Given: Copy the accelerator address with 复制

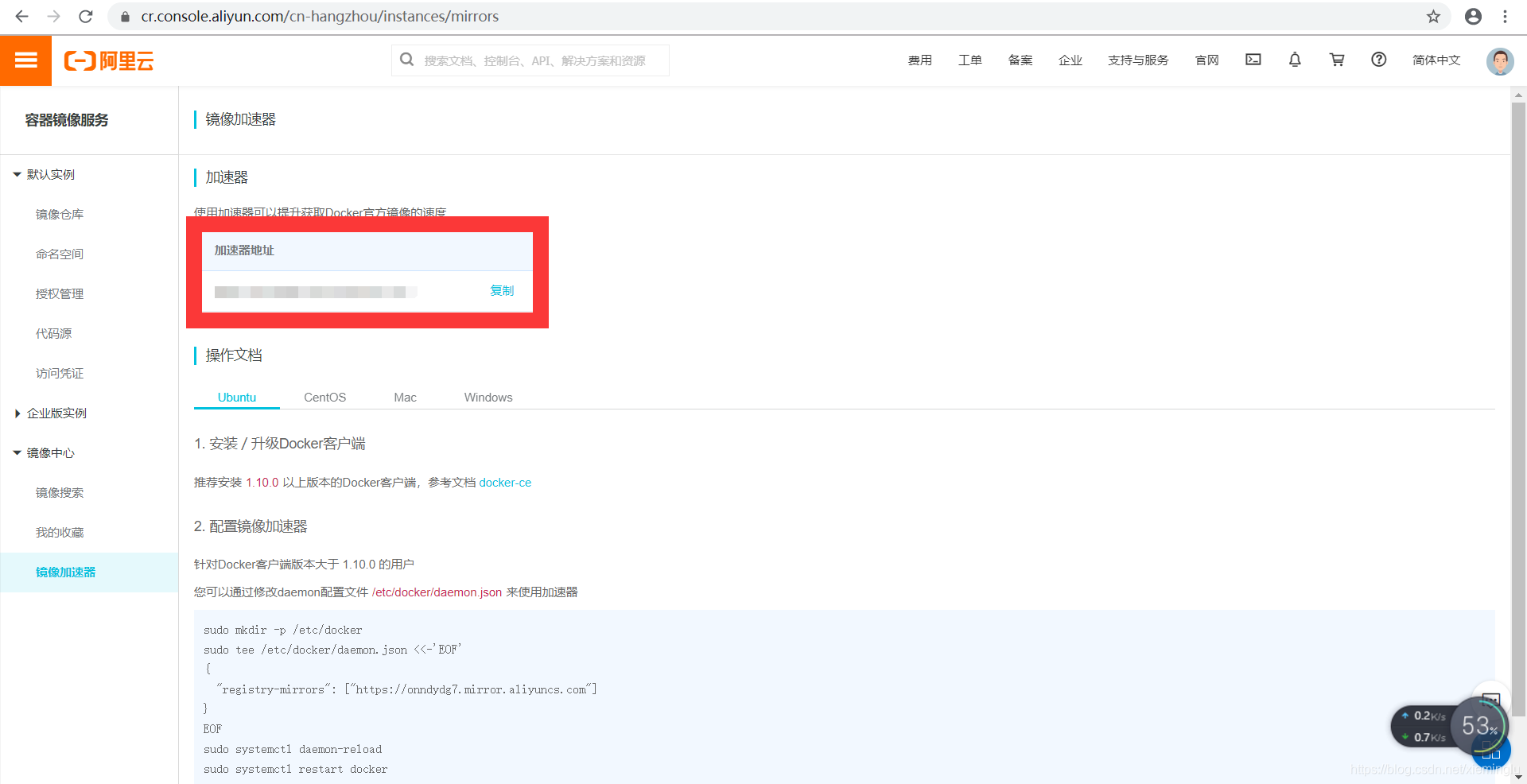Looking at the screenshot, I should tap(501, 290).
